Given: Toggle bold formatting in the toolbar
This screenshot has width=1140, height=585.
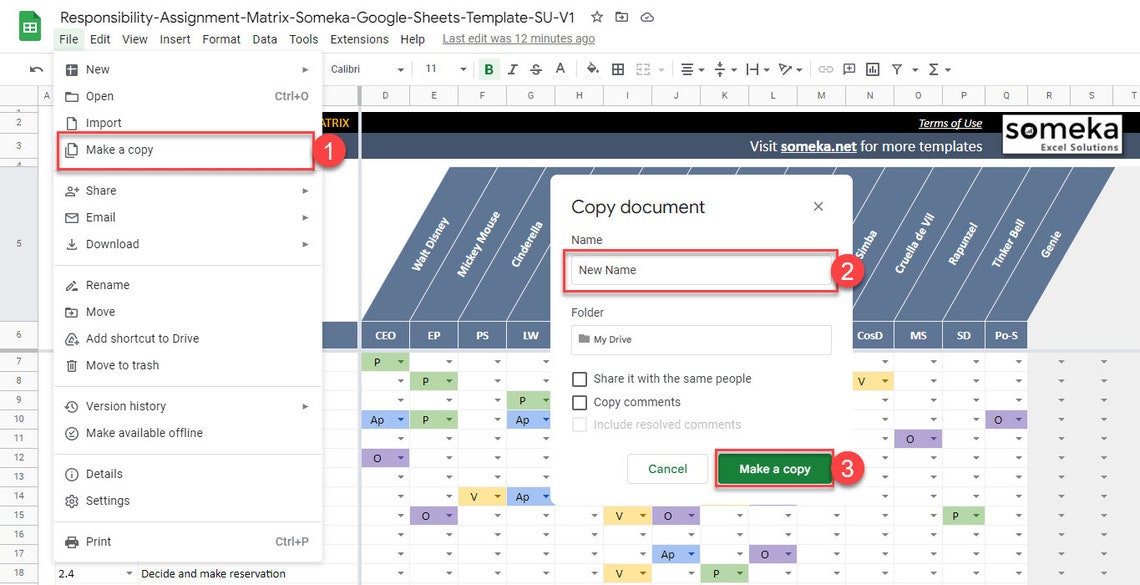Looking at the screenshot, I should 489,69.
